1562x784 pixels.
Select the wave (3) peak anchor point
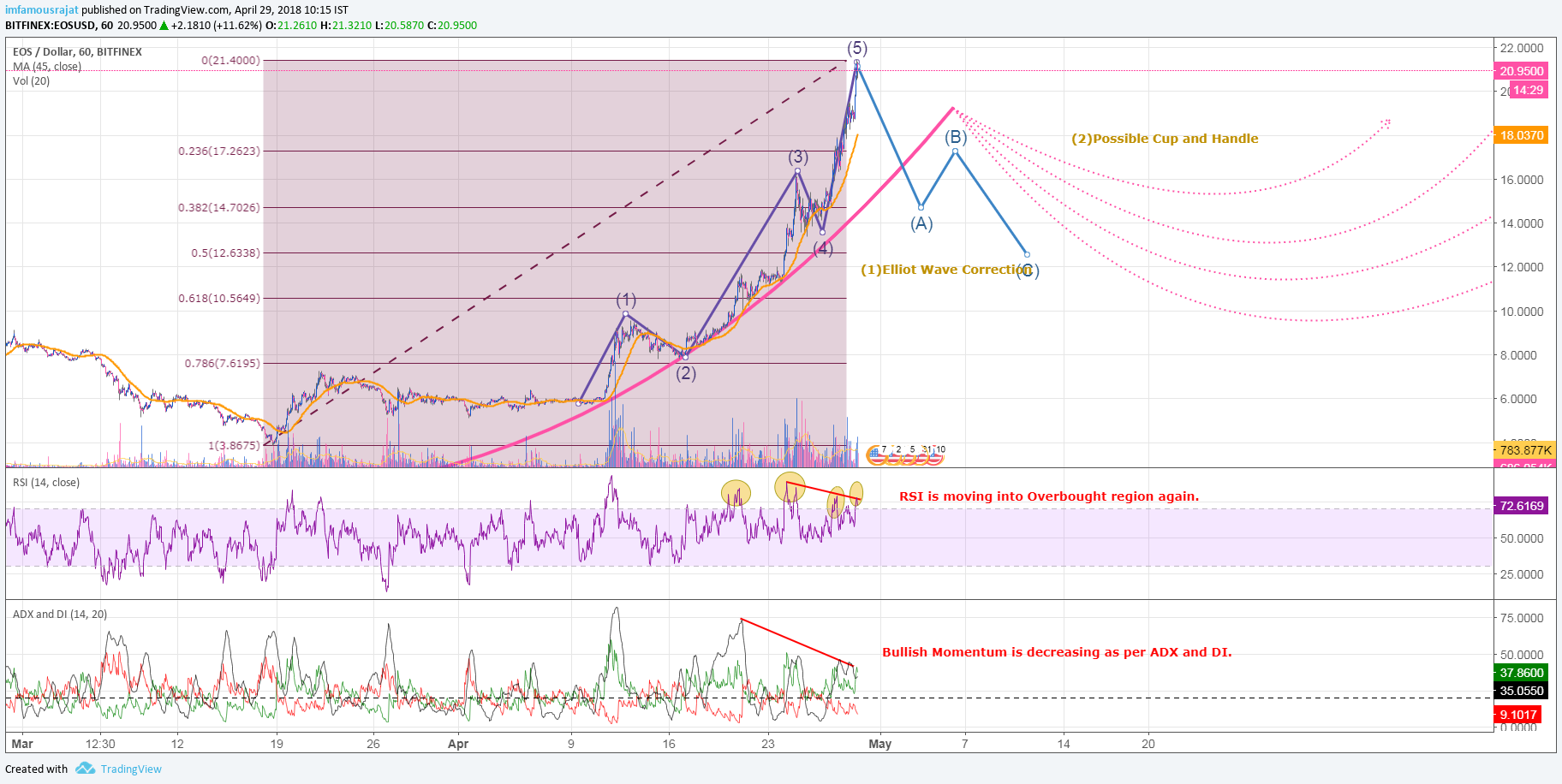(798, 170)
